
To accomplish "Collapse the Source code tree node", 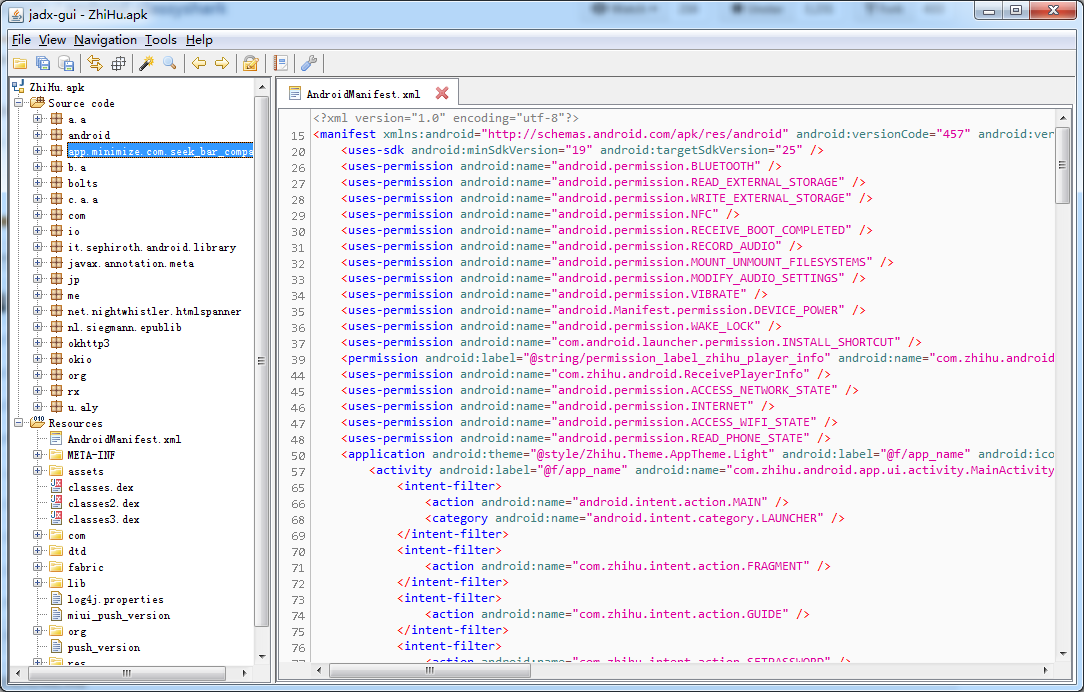I will tap(19, 103).
